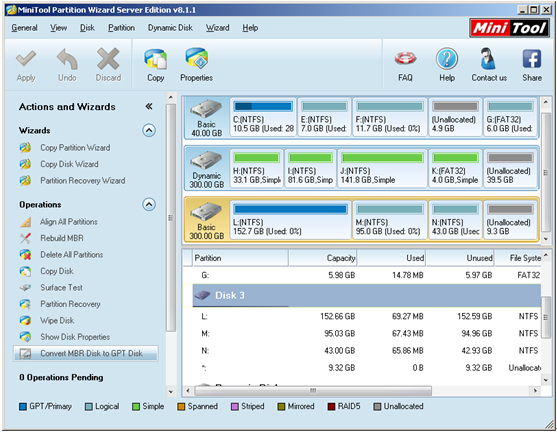
Task: Select the K:(FAT32) 4.0 GB volume block
Action: 455,169
